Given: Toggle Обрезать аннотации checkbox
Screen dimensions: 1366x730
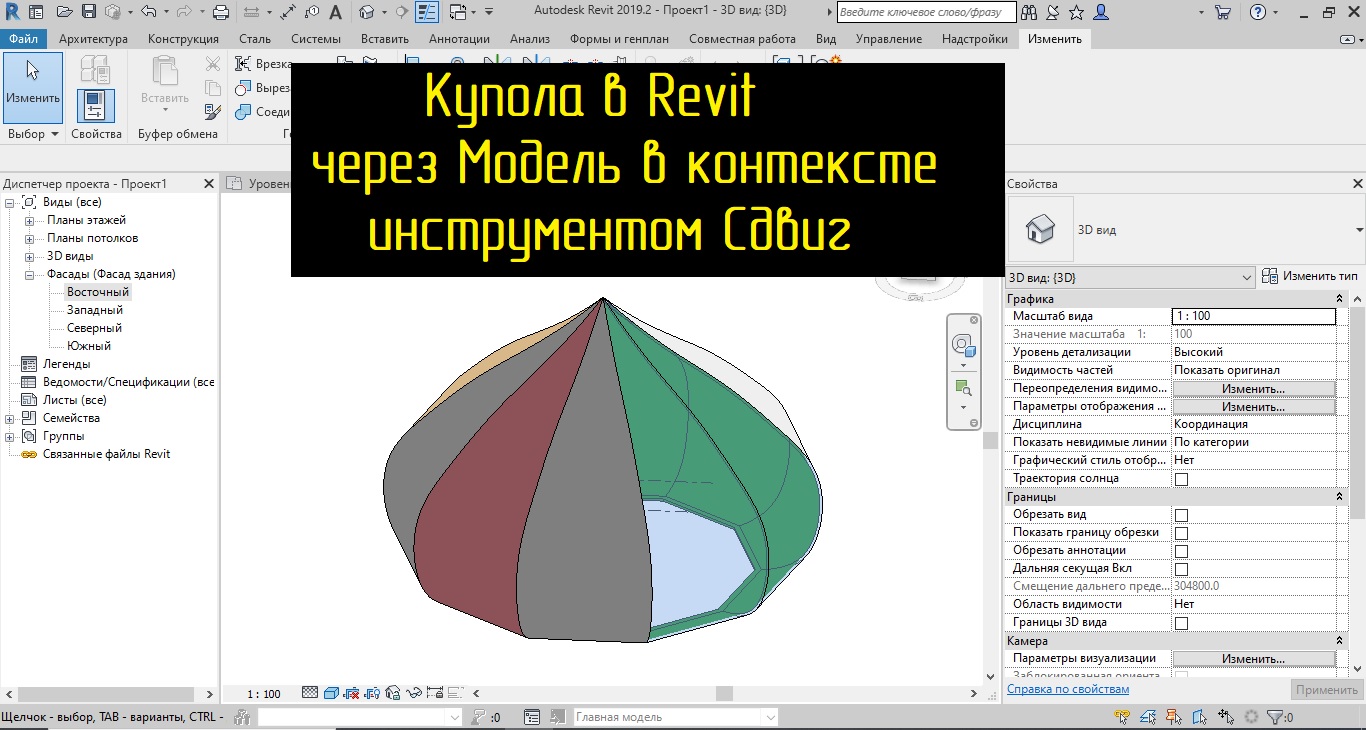Looking at the screenshot, I should [x=1181, y=551].
